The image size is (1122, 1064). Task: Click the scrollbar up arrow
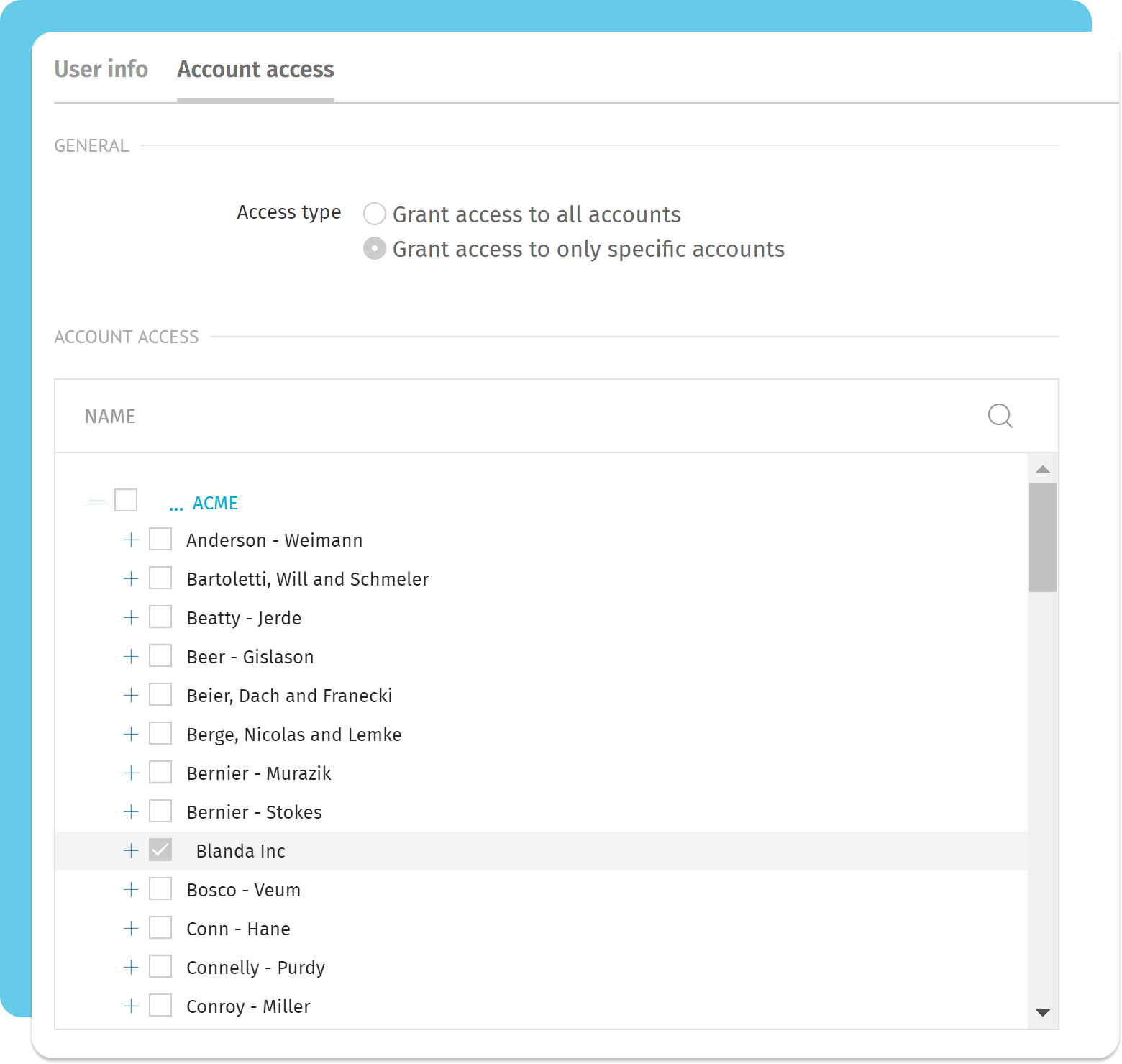(1043, 469)
